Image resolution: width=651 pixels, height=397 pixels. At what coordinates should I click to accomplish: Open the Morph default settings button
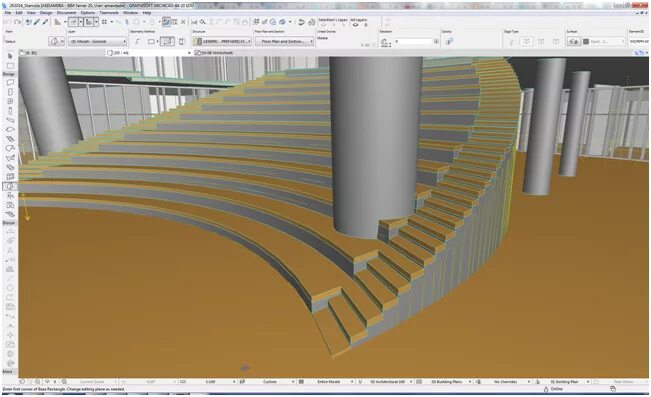[56, 42]
